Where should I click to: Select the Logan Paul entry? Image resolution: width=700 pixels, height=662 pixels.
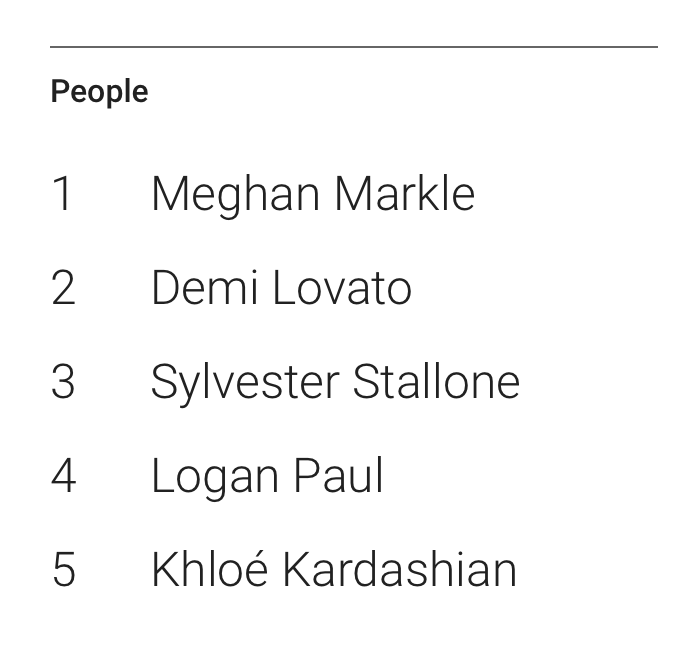coord(267,477)
